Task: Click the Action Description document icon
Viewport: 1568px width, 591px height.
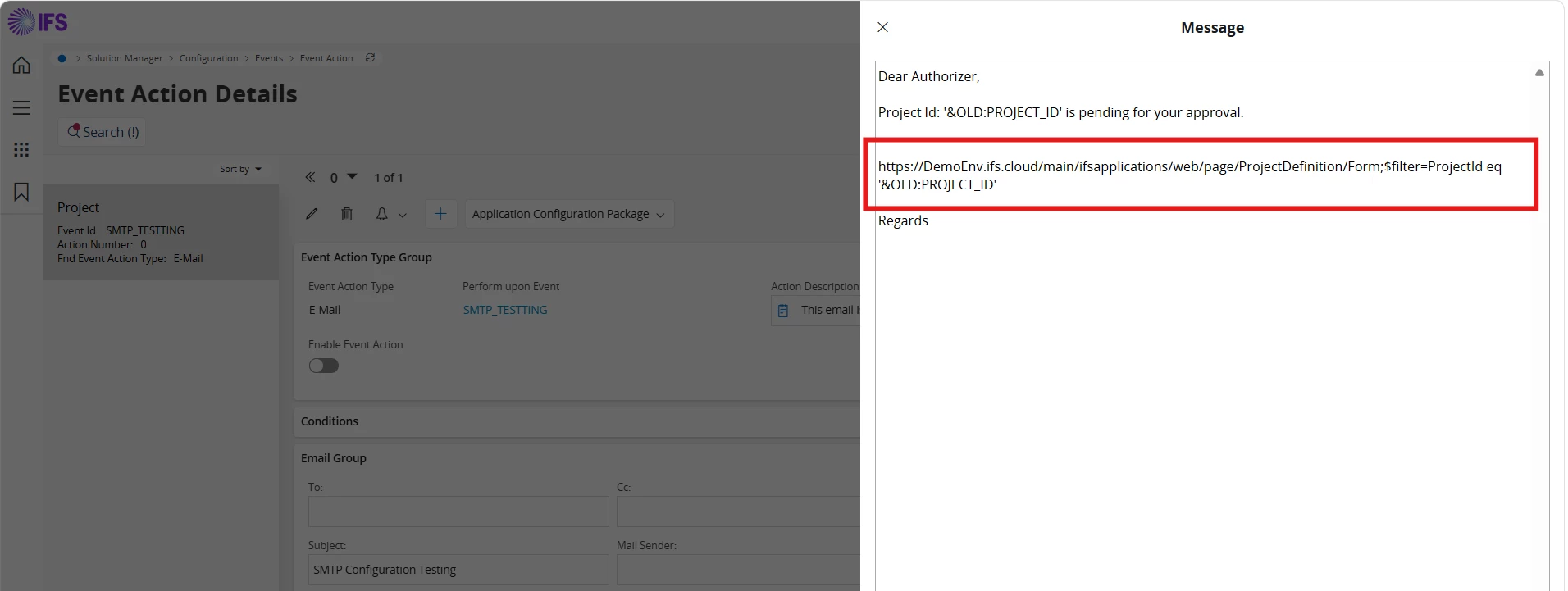Action: (783, 311)
